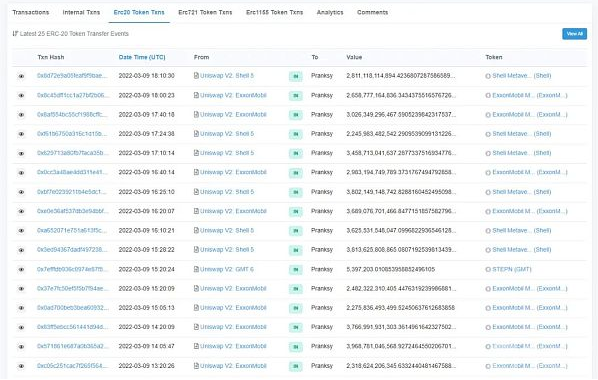Click date 2022-03-09 15:20:09 cell
Viewport: 598px width, 380px height.
point(146,288)
